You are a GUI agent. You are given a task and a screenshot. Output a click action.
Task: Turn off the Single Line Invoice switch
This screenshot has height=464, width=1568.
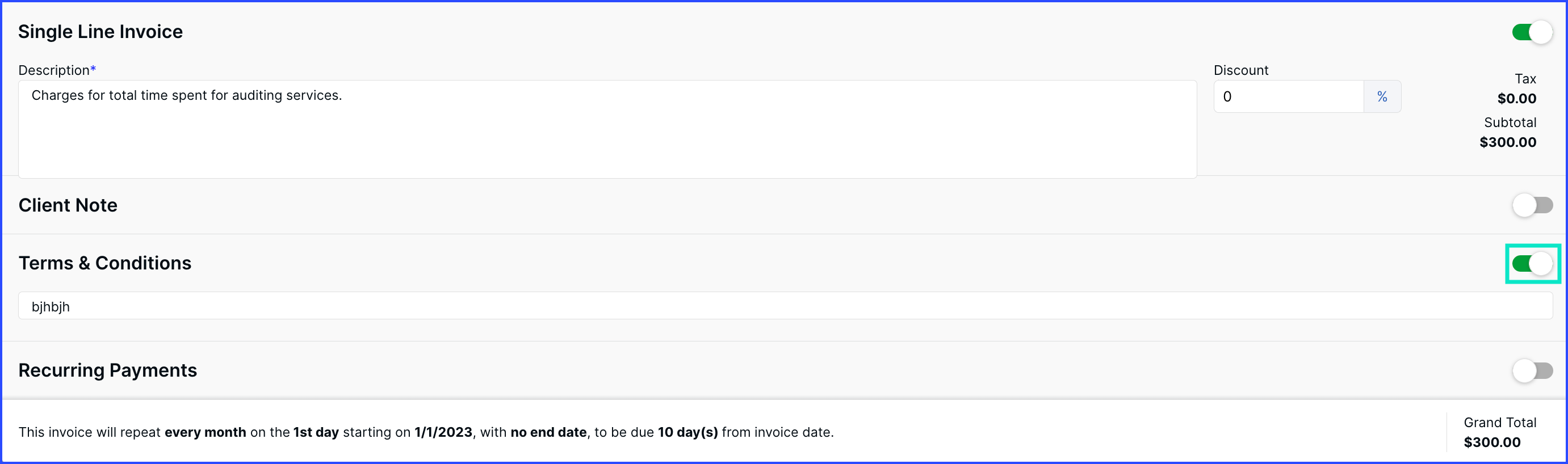click(x=1532, y=32)
